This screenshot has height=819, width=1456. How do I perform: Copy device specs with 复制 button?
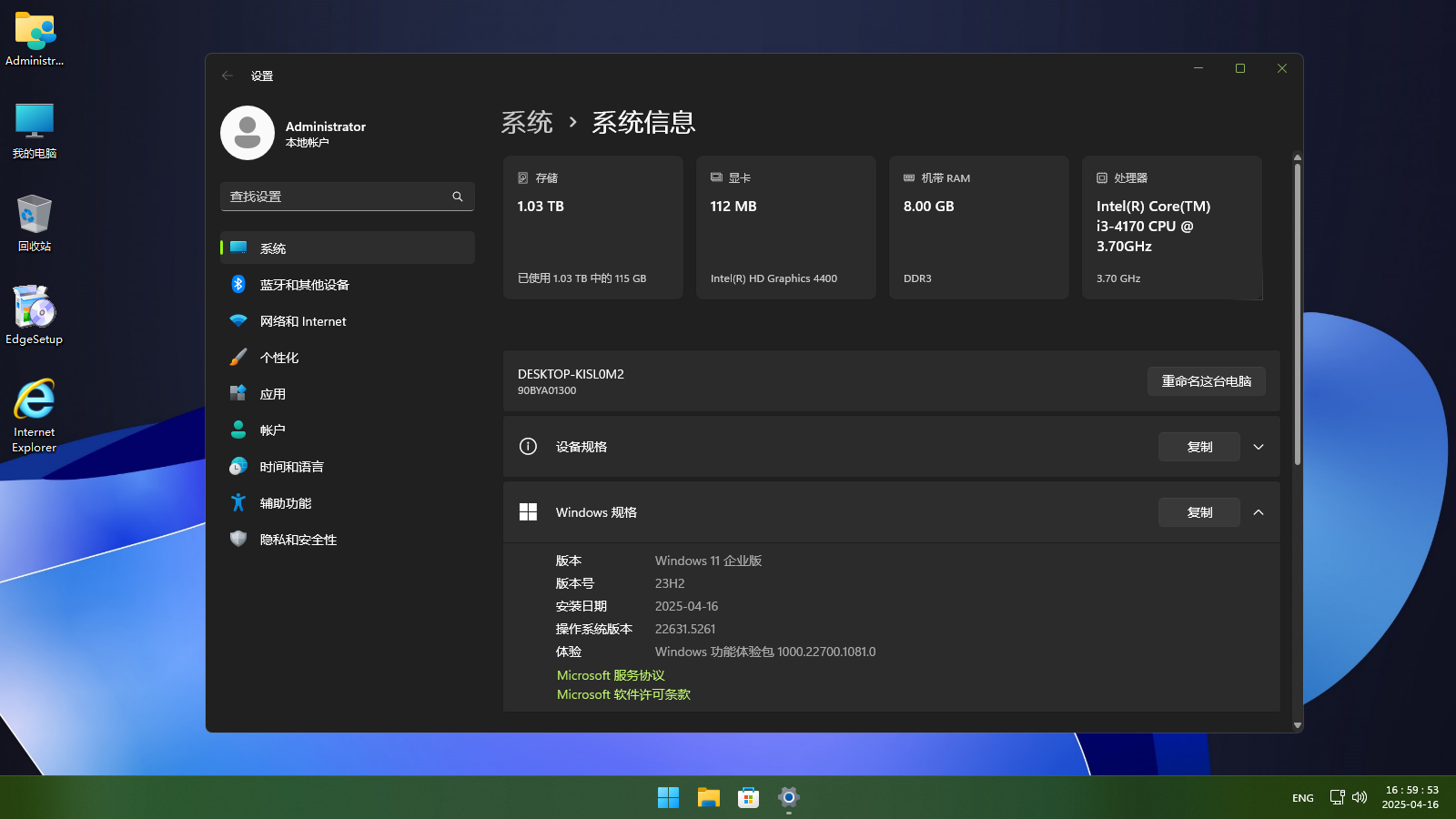(1199, 447)
